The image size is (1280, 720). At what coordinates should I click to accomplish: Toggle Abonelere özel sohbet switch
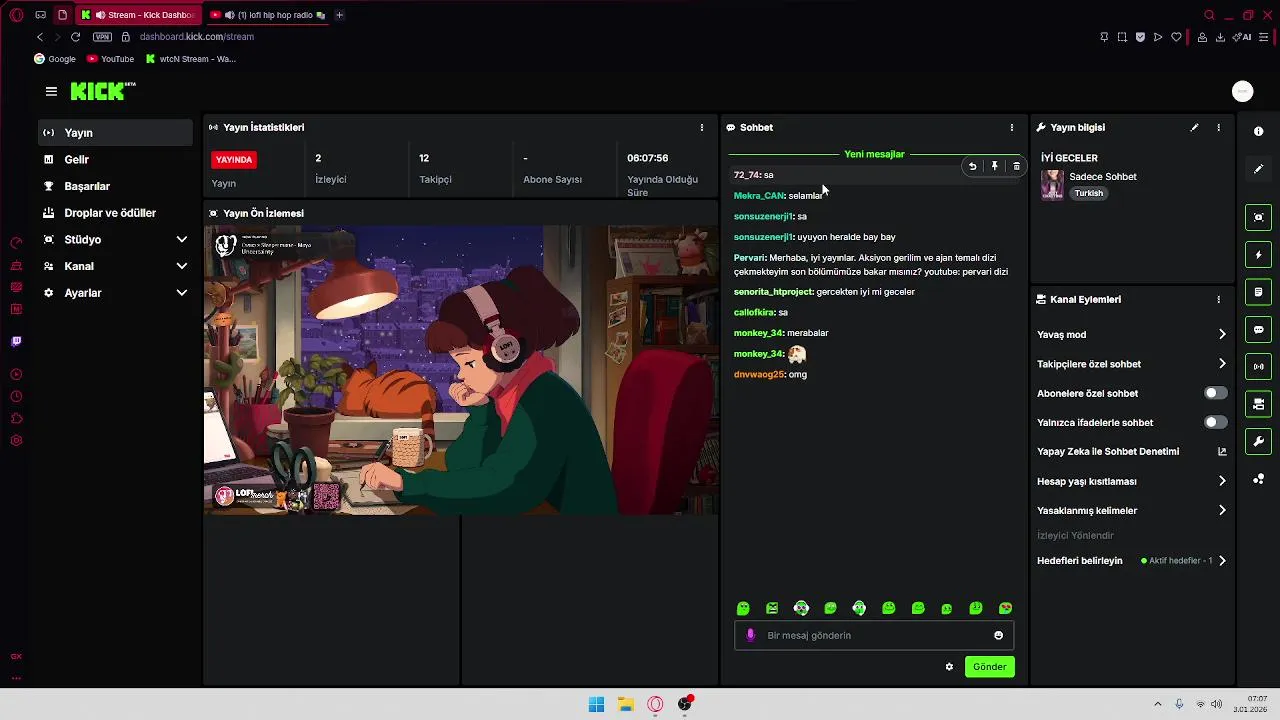click(1215, 393)
